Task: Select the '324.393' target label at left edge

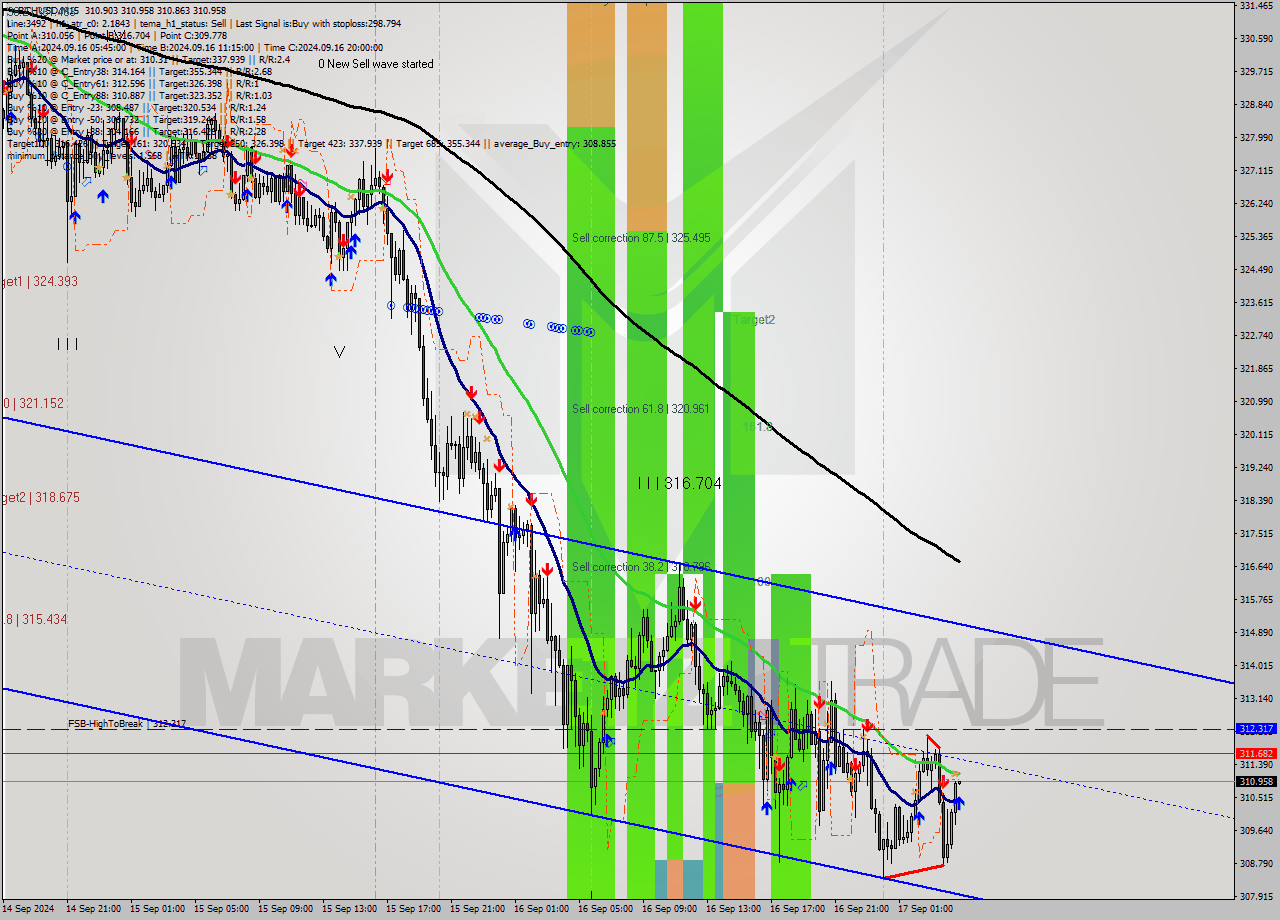Action: pos(39,282)
